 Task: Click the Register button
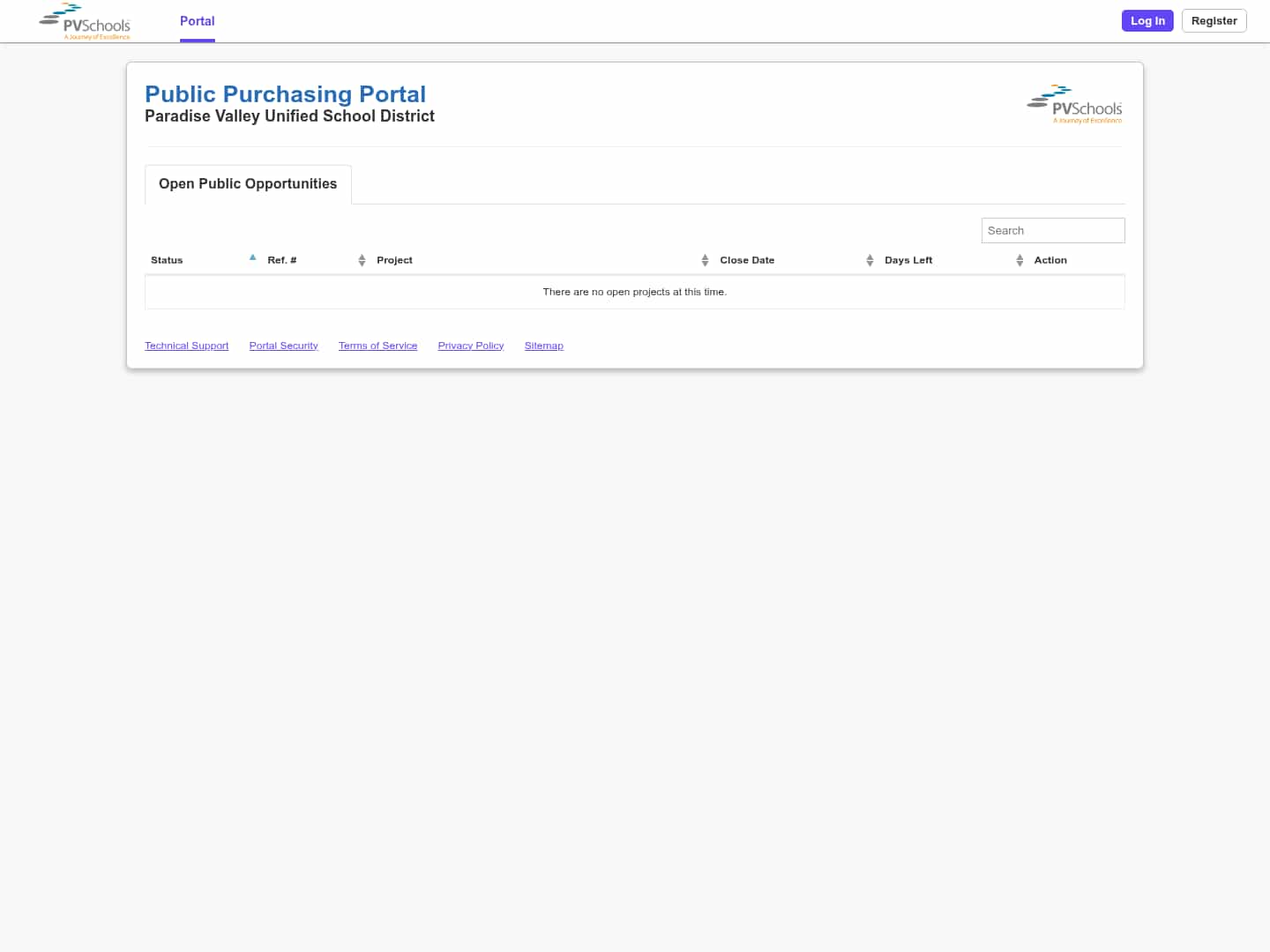[1214, 21]
